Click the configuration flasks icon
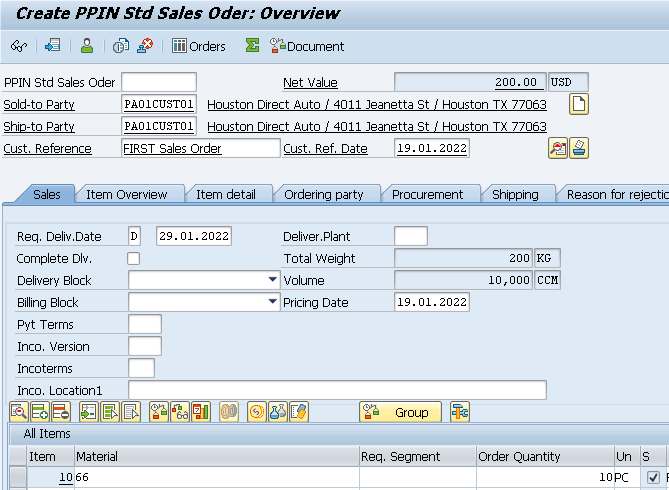669x490 pixels. click(277, 412)
